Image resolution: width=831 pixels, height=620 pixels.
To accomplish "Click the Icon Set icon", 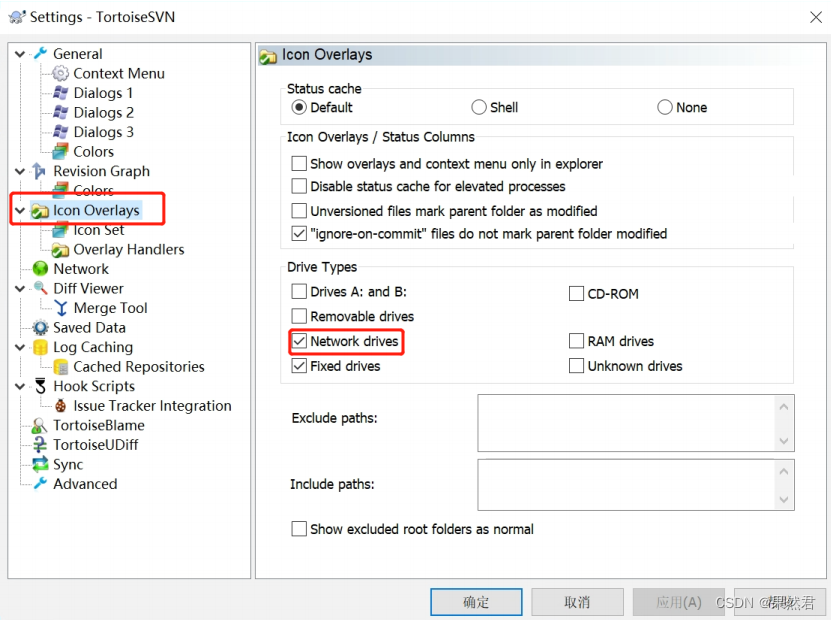I will pyautogui.click(x=60, y=230).
